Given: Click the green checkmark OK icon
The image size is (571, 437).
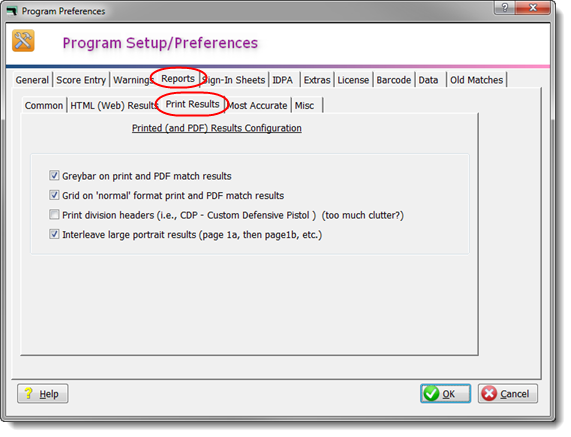Looking at the screenshot, I should [432, 393].
